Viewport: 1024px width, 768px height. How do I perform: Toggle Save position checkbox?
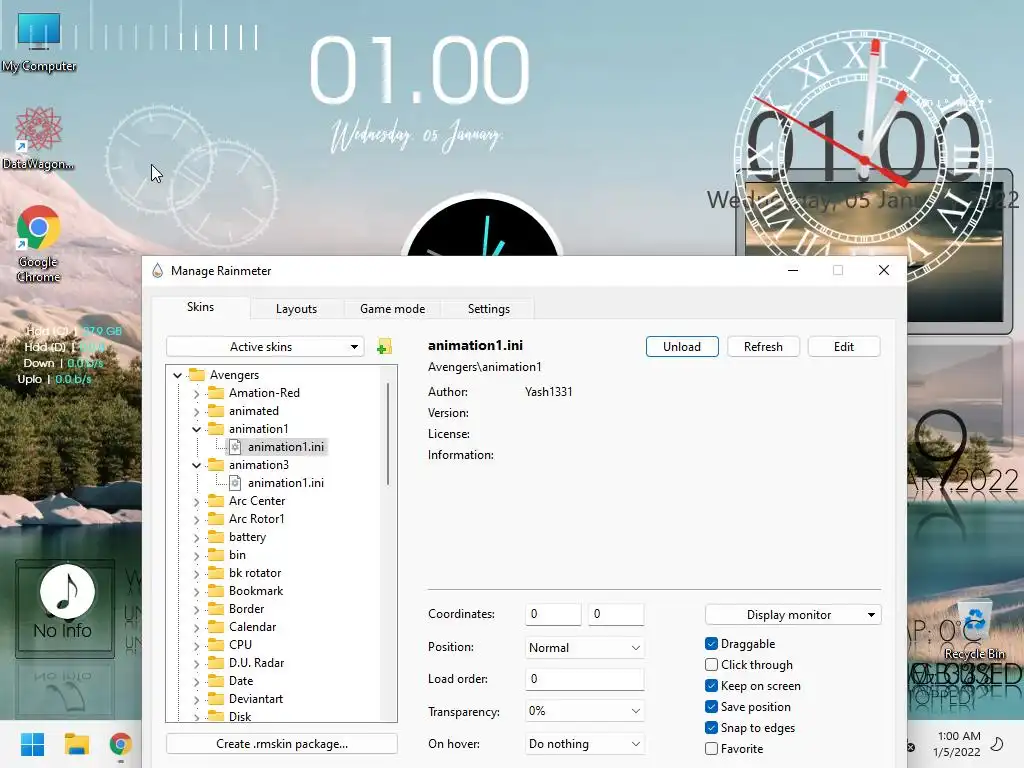[712, 707]
